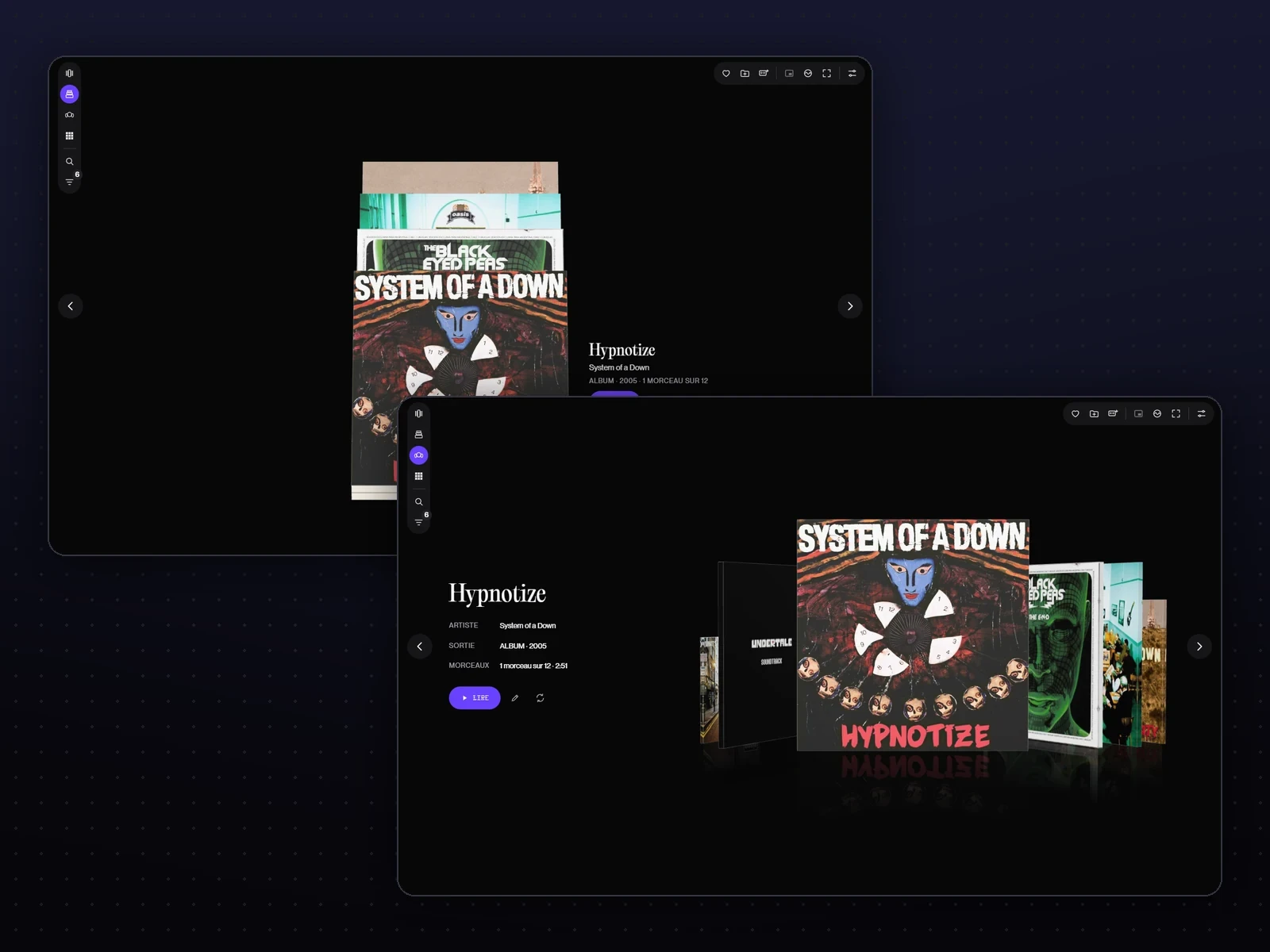Click queue export icon in back window toolbar
This screenshot has height=952, width=1270.
click(x=764, y=73)
